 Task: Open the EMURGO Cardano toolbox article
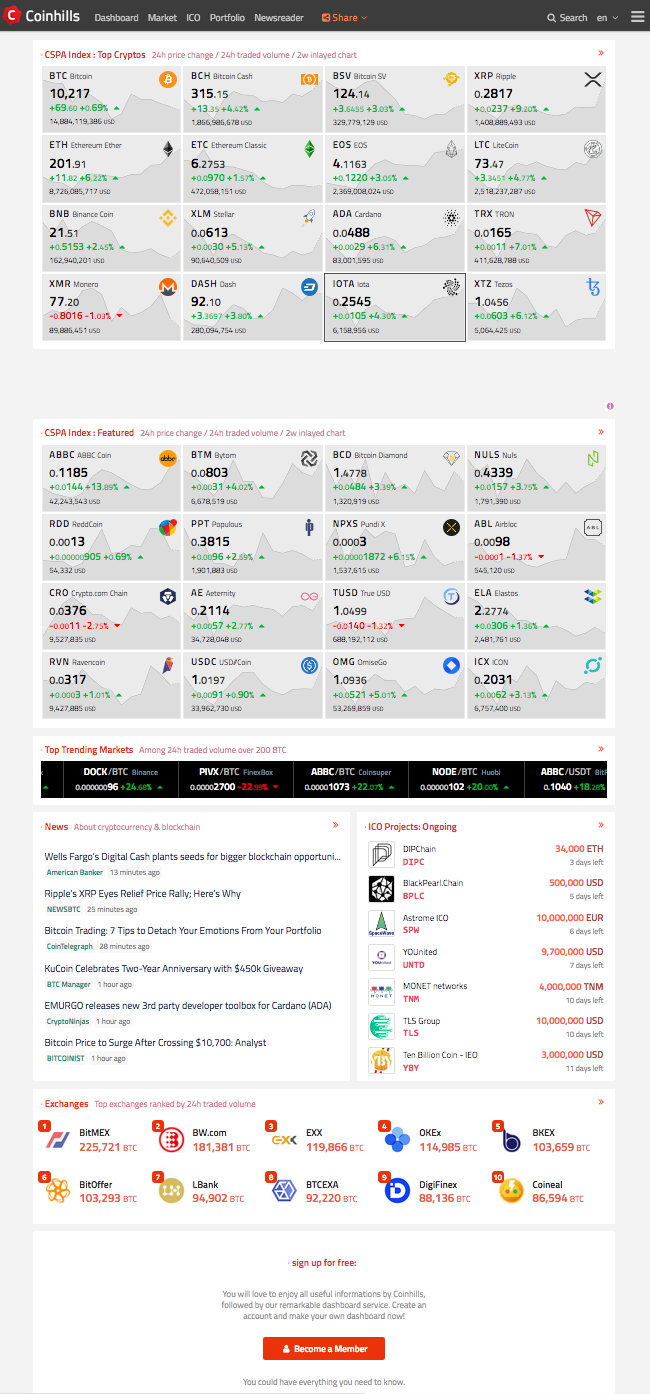188,1005
